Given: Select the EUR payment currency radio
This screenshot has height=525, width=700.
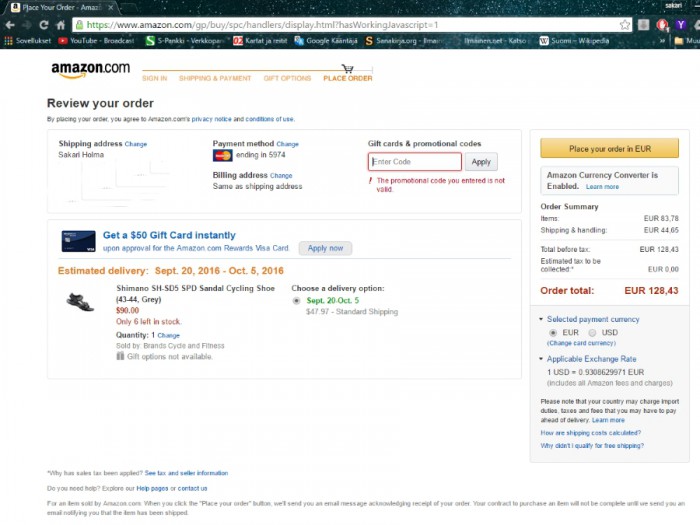Looking at the screenshot, I should coord(553,333).
